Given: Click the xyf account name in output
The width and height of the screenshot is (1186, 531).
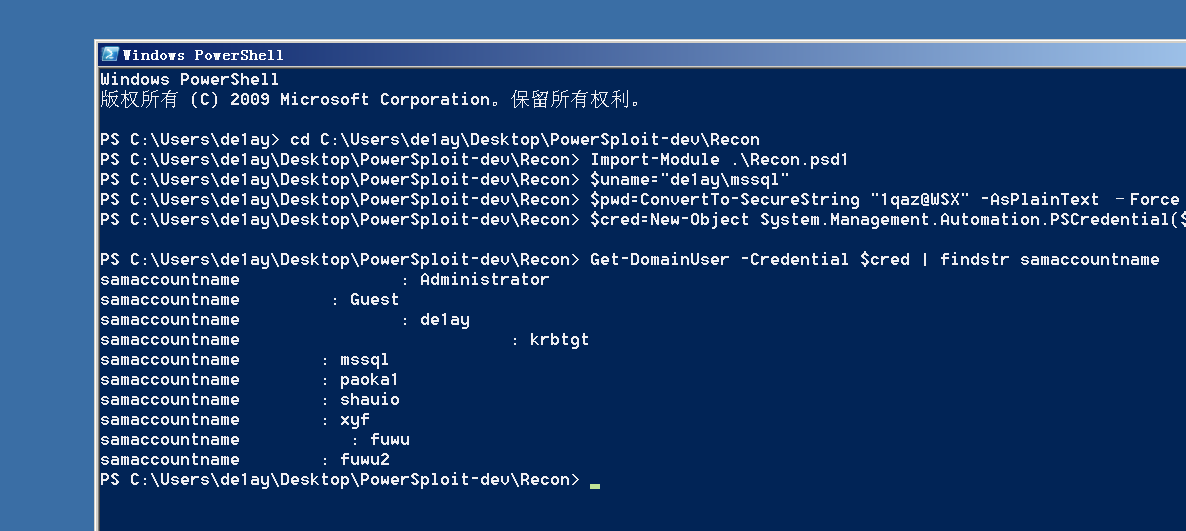Looking at the screenshot, I should pos(354,420).
